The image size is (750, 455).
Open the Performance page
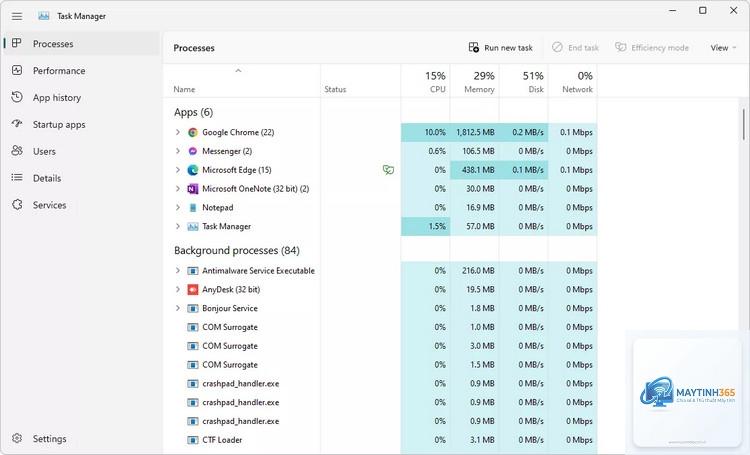pyautogui.click(x=82, y=70)
